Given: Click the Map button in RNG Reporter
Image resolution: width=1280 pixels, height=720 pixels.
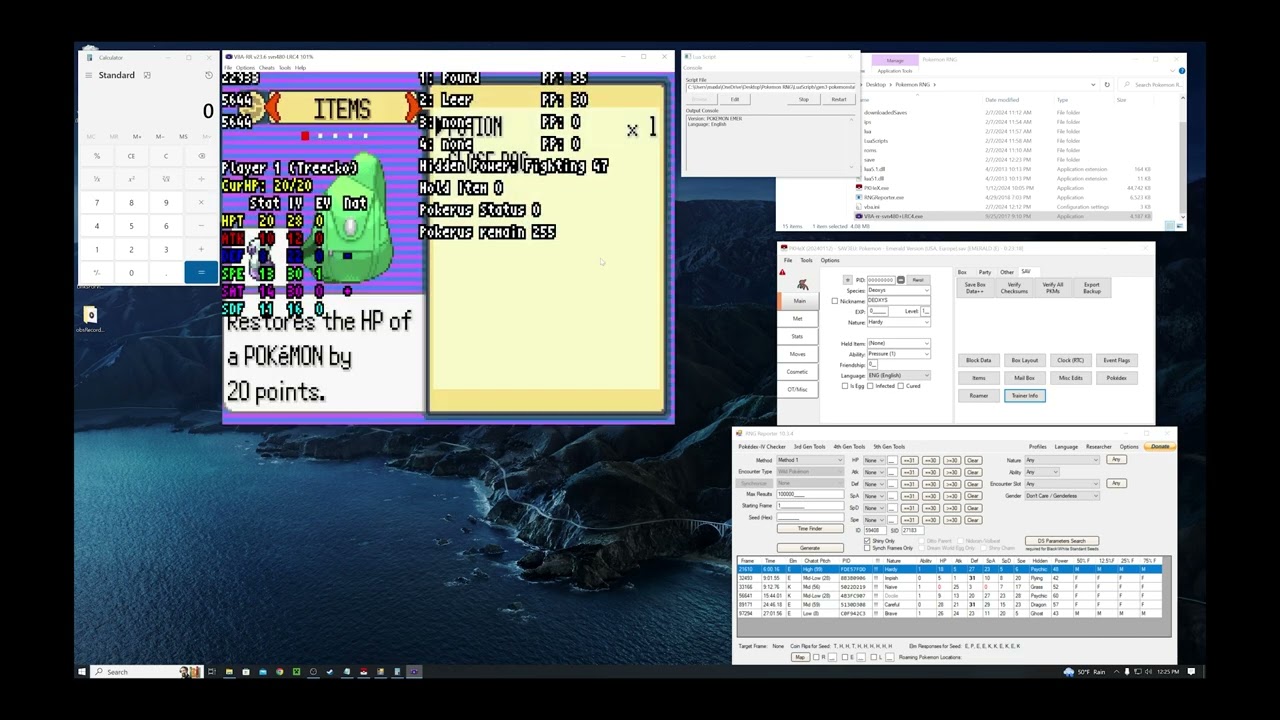Looking at the screenshot, I should point(799,657).
